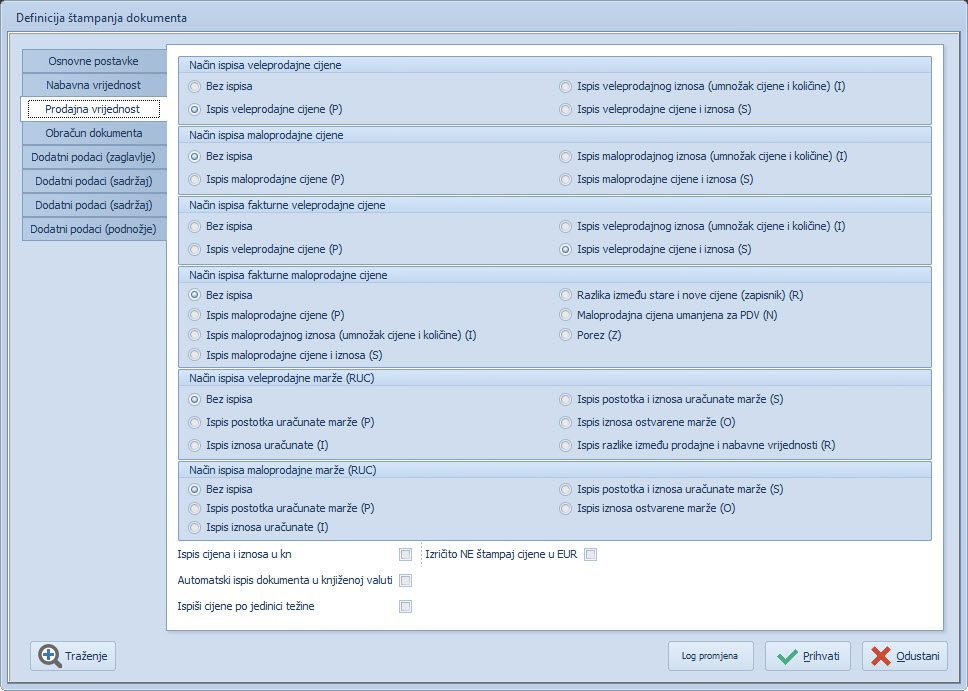
Task: Click the Traženje magnifier button
Action: pos(74,656)
